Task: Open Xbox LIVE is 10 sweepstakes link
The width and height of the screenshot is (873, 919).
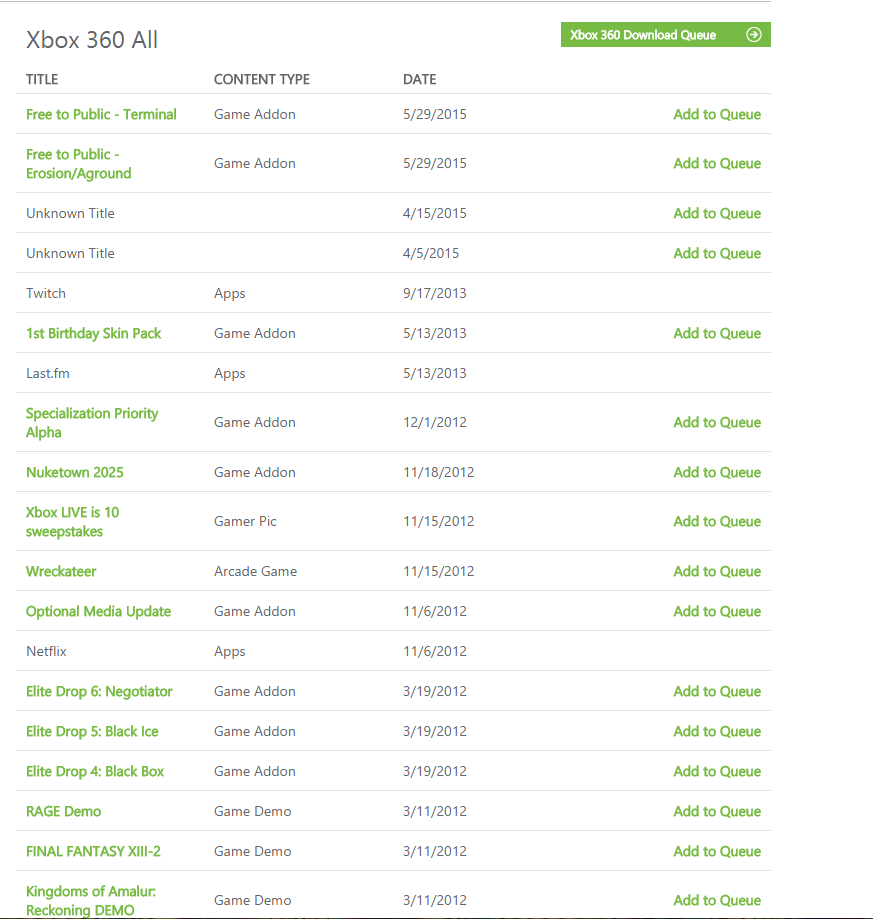Action: click(x=73, y=522)
